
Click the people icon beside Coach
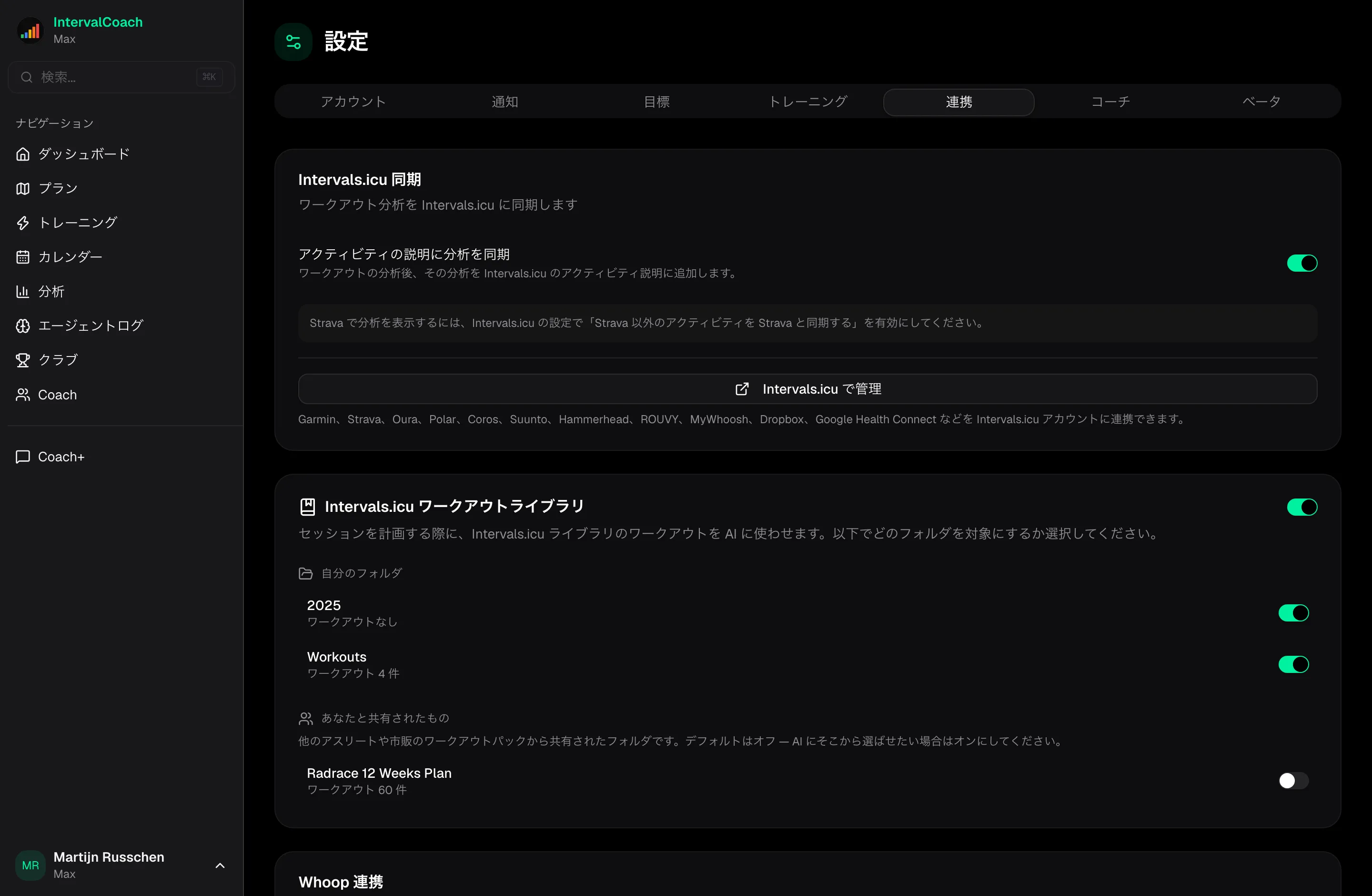click(x=22, y=395)
